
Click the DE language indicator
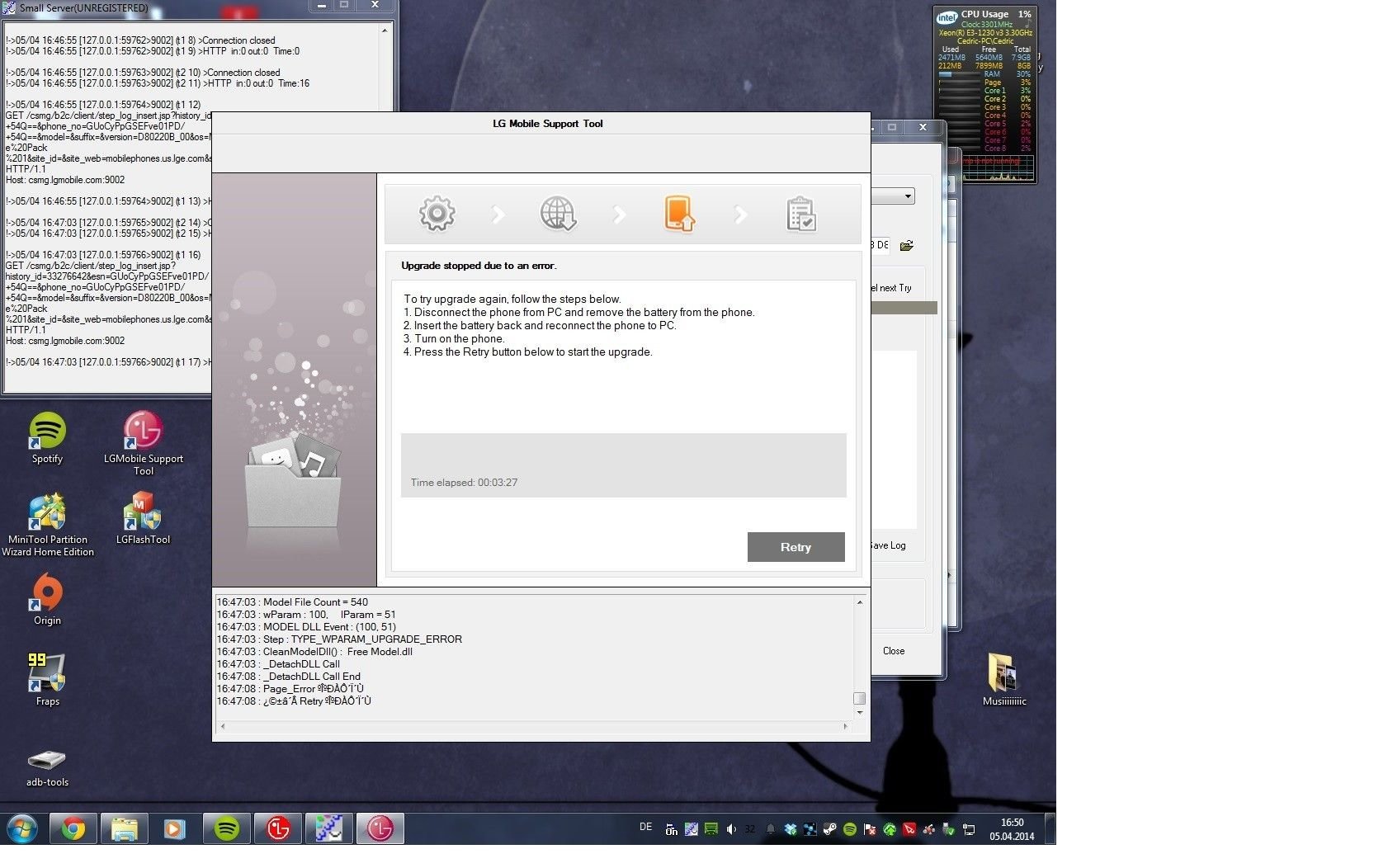pyautogui.click(x=645, y=826)
